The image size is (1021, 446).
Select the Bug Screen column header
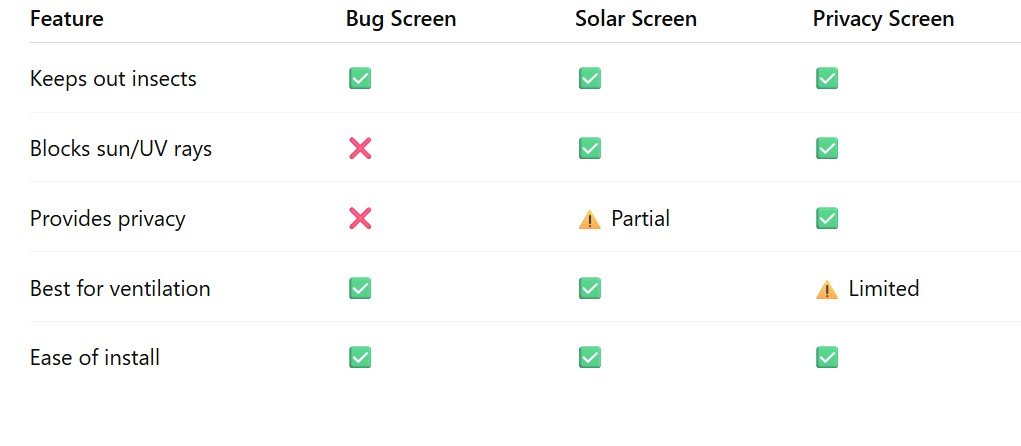coord(400,18)
